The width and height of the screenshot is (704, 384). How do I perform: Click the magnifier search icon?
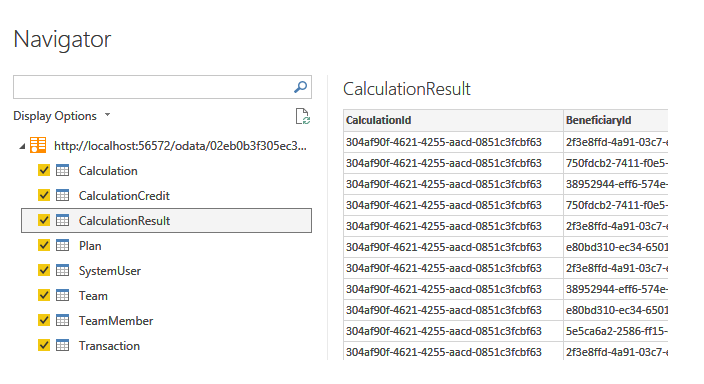300,87
